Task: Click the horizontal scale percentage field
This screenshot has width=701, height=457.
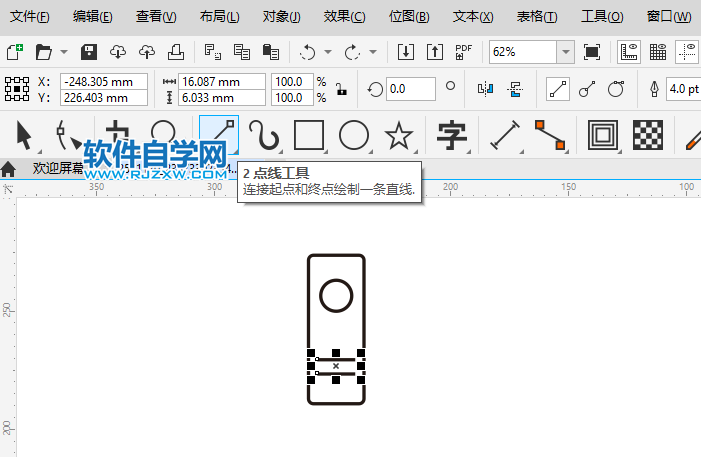Action: coord(292,81)
